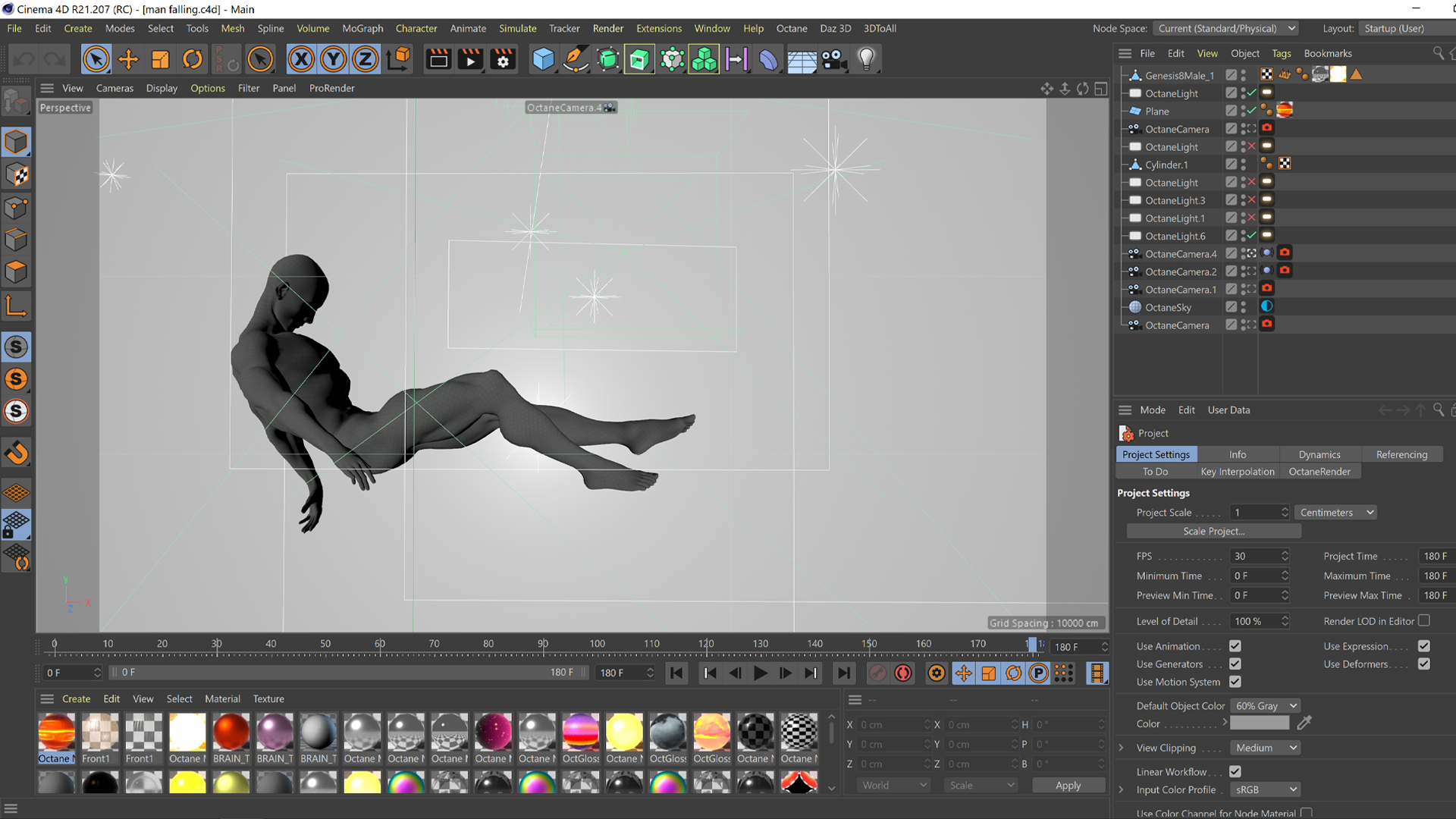
Task: Switch to the Dynamics tab
Action: tap(1319, 454)
